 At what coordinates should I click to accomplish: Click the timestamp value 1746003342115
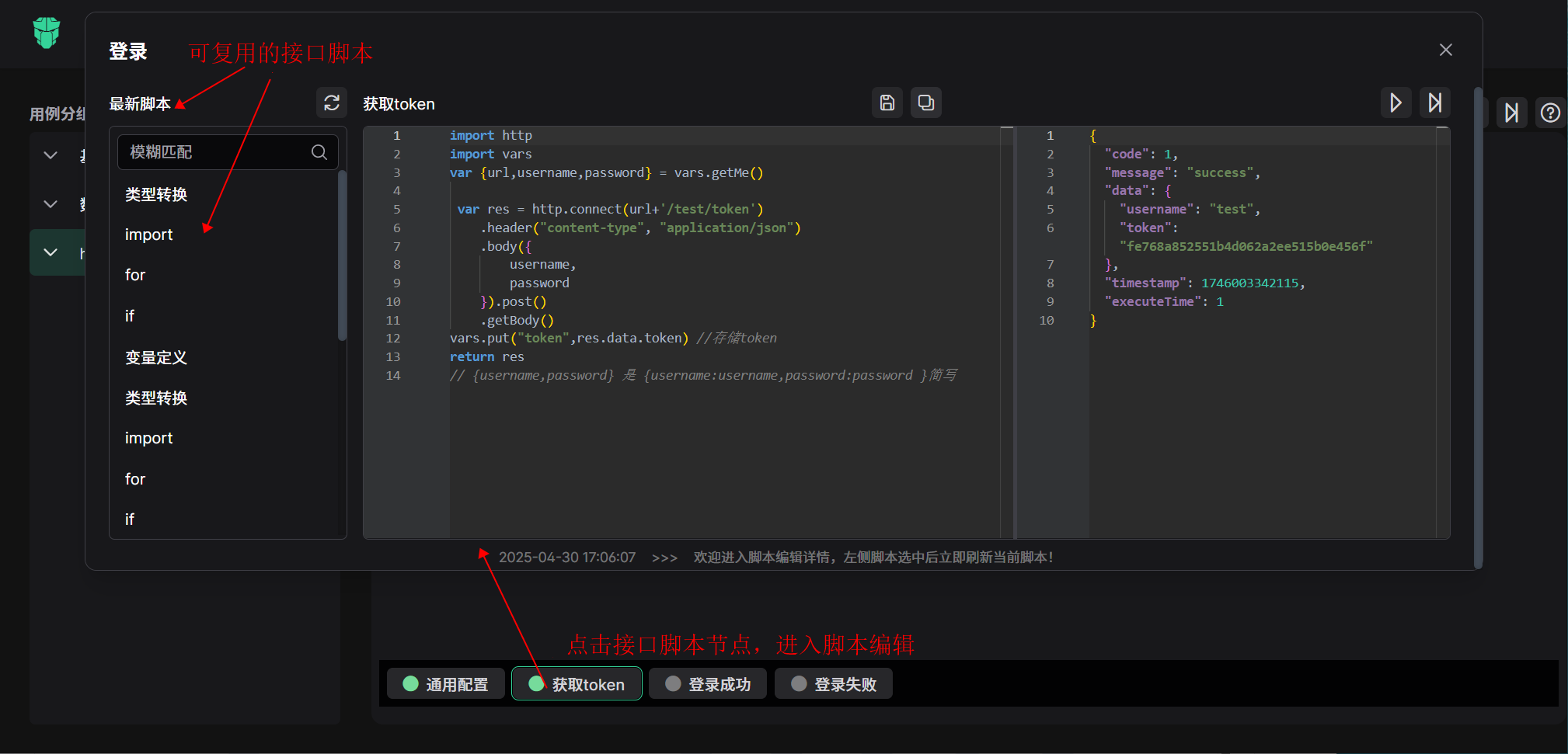(1249, 283)
